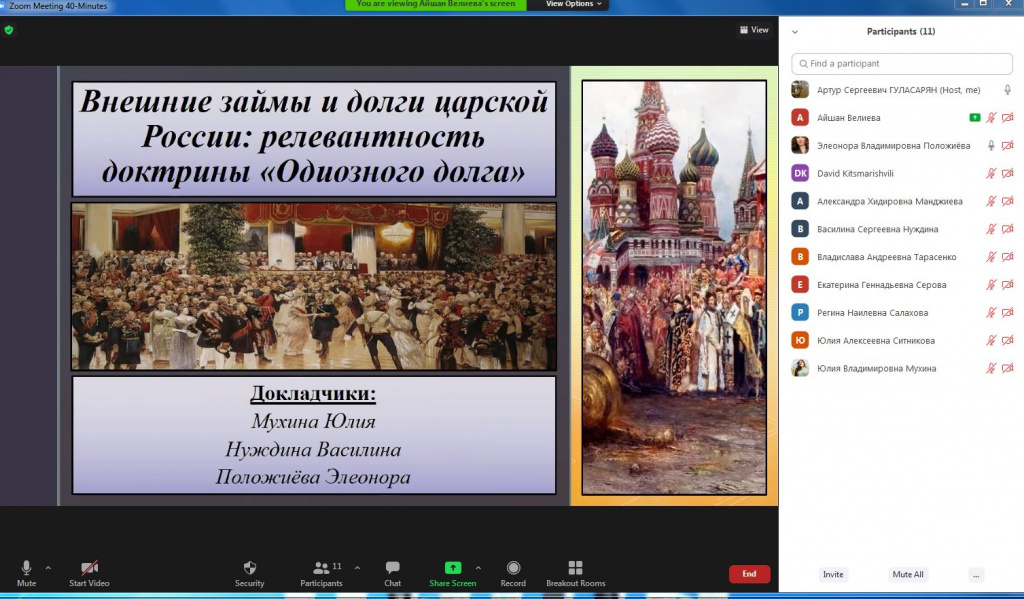Click Александра Манджиева video-off icon
This screenshot has width=1024, height=599.
[1008, 201]
